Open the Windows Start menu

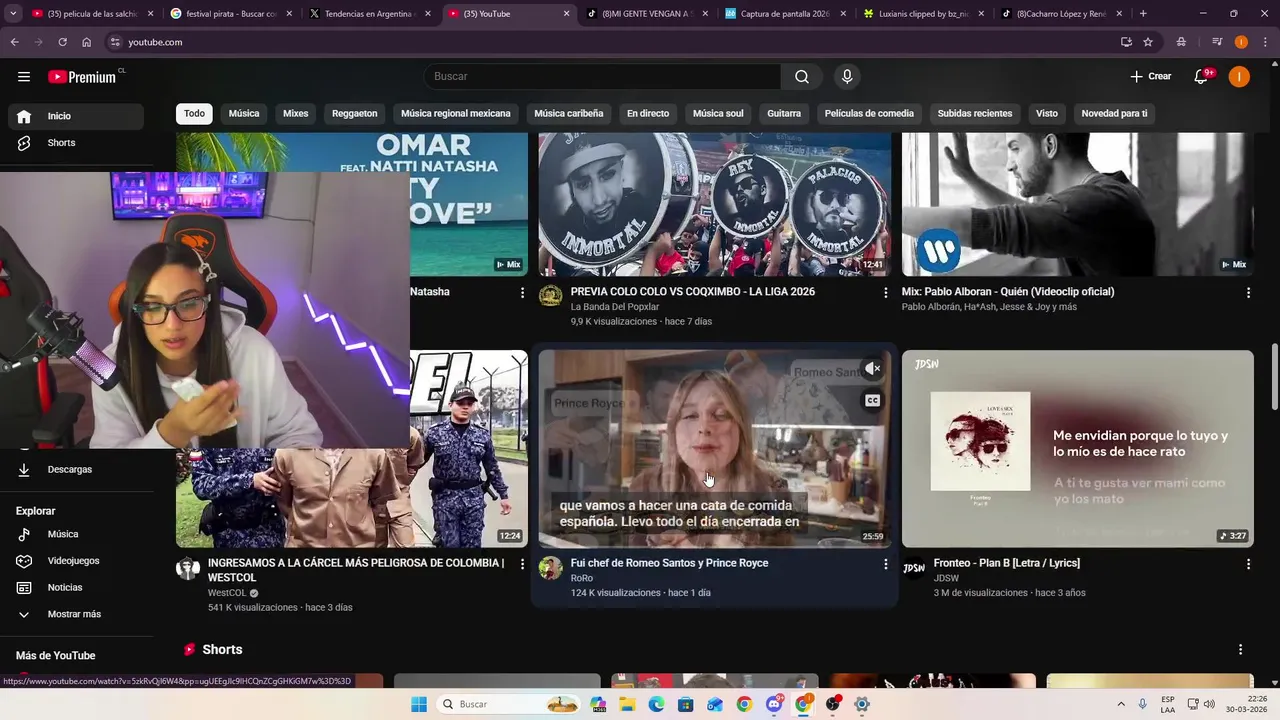click(x=419, y=704)
